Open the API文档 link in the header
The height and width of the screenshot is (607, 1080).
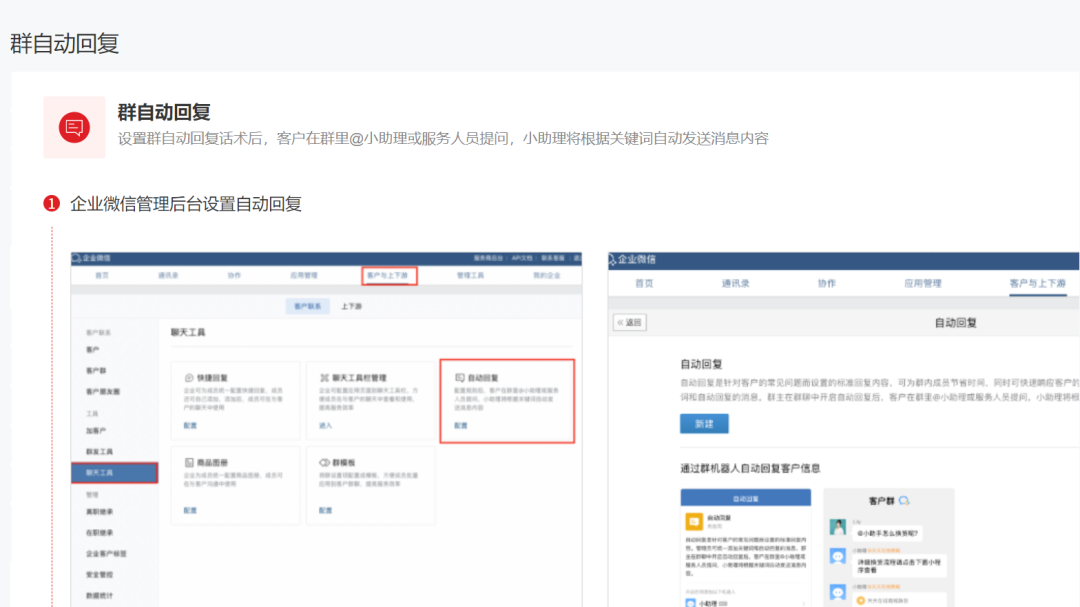tap(525, 258)
